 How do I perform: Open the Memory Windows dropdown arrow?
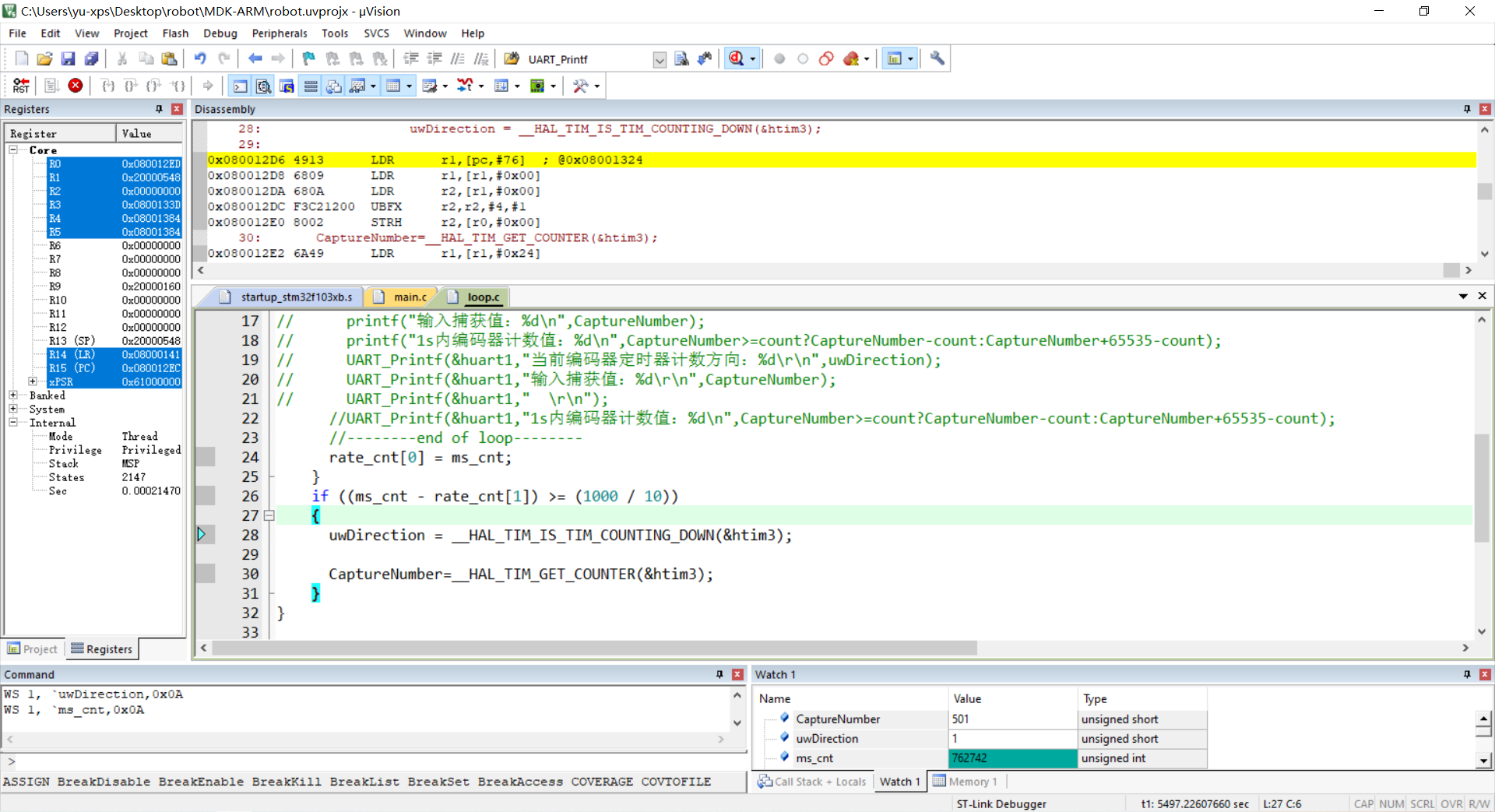click(410, 86)
